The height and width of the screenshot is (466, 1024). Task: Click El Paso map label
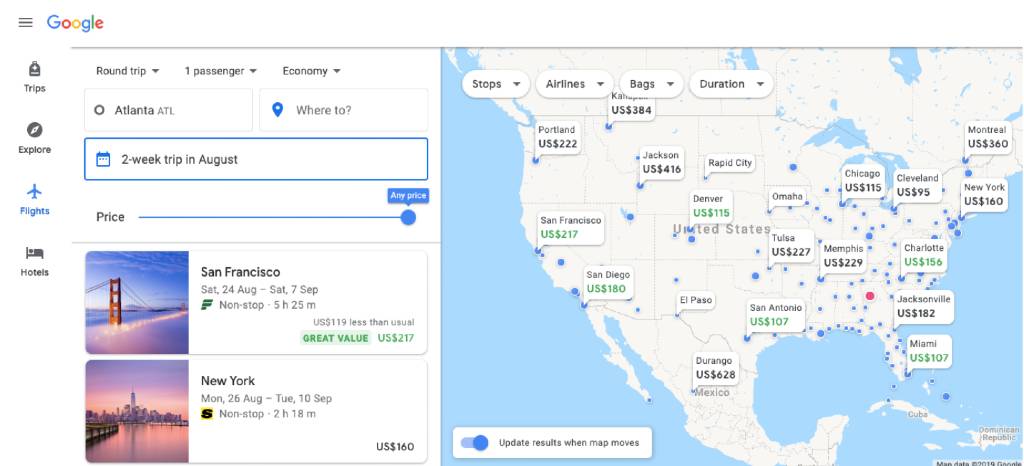tap(696, 300)
